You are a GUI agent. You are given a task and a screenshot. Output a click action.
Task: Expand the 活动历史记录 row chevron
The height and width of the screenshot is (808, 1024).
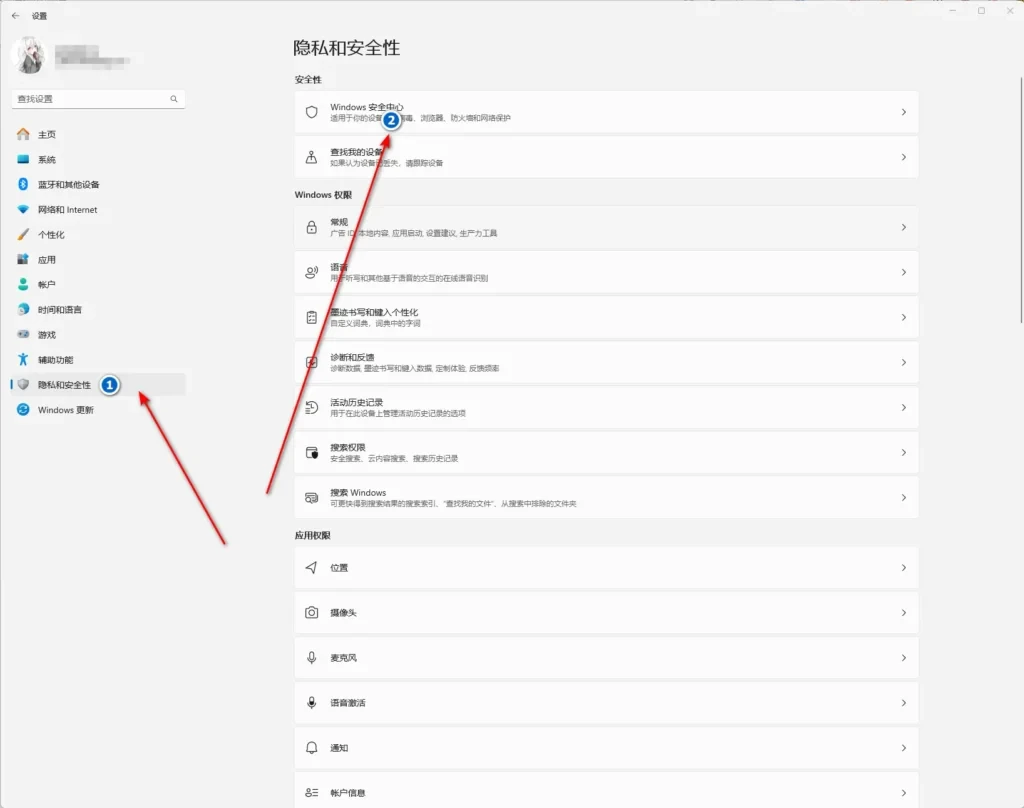tap(904, 408)
